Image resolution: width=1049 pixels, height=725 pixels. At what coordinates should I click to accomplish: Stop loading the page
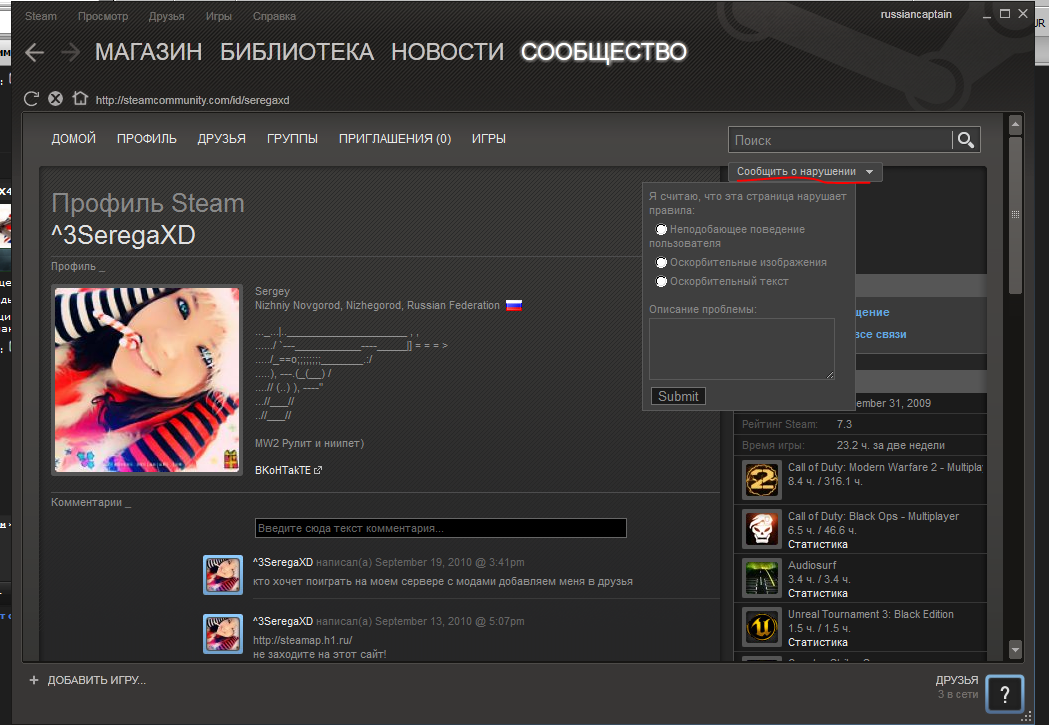coord(56,99)
